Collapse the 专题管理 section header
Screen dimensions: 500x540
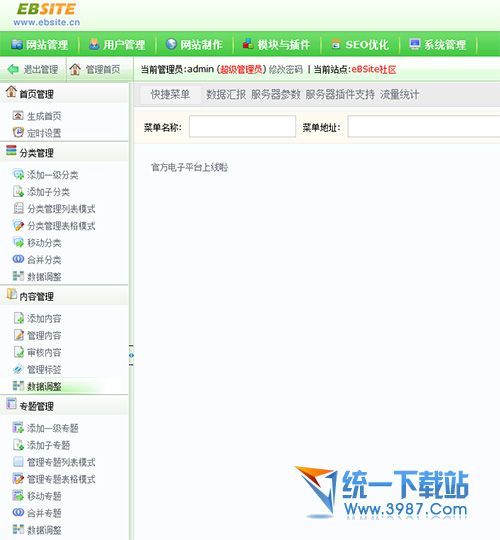point(64,405)
